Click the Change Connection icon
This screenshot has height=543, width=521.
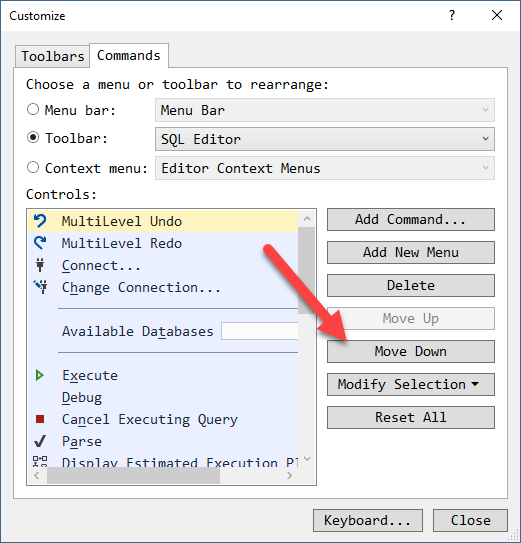coord(41,287)
